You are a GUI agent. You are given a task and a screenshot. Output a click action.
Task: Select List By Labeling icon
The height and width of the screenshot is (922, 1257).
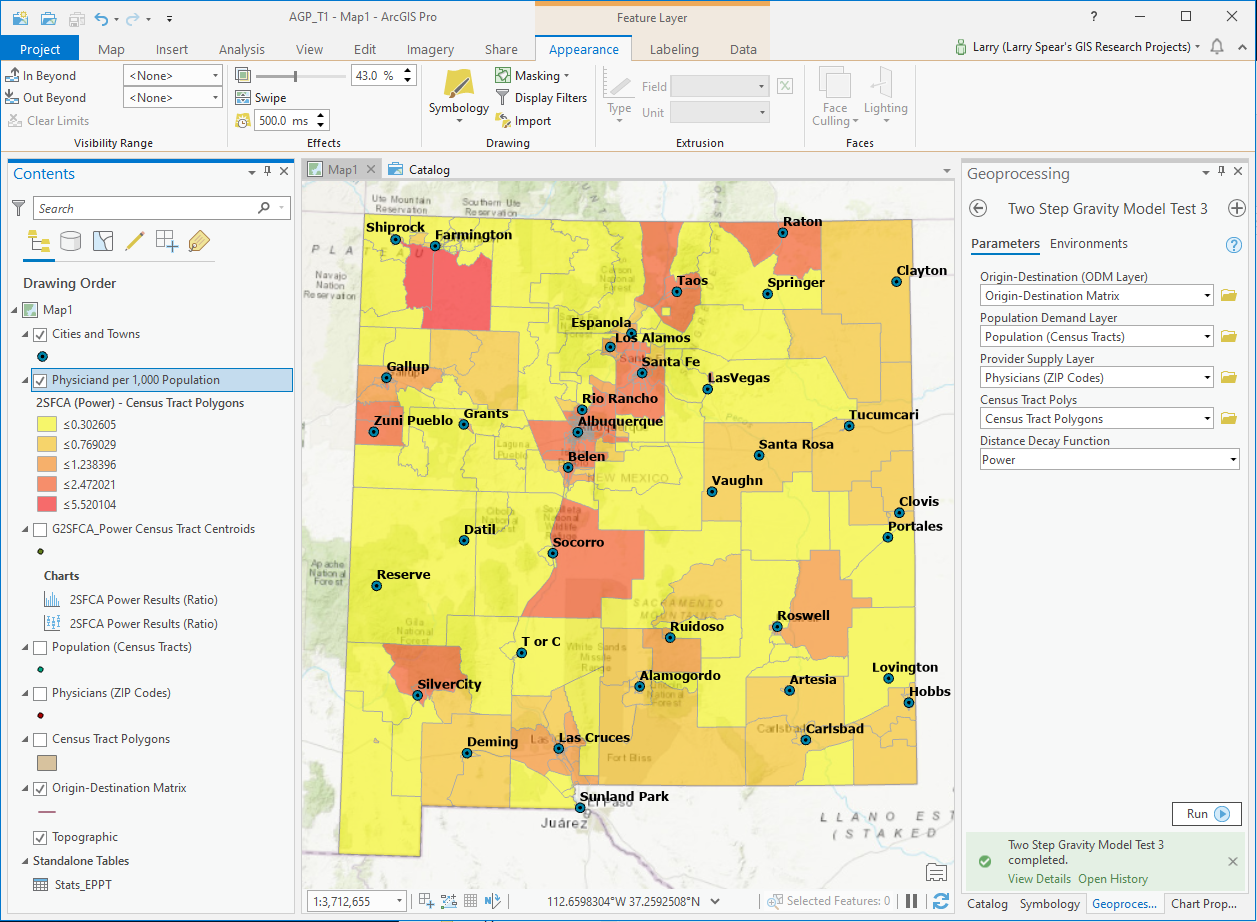coord(199,240)
